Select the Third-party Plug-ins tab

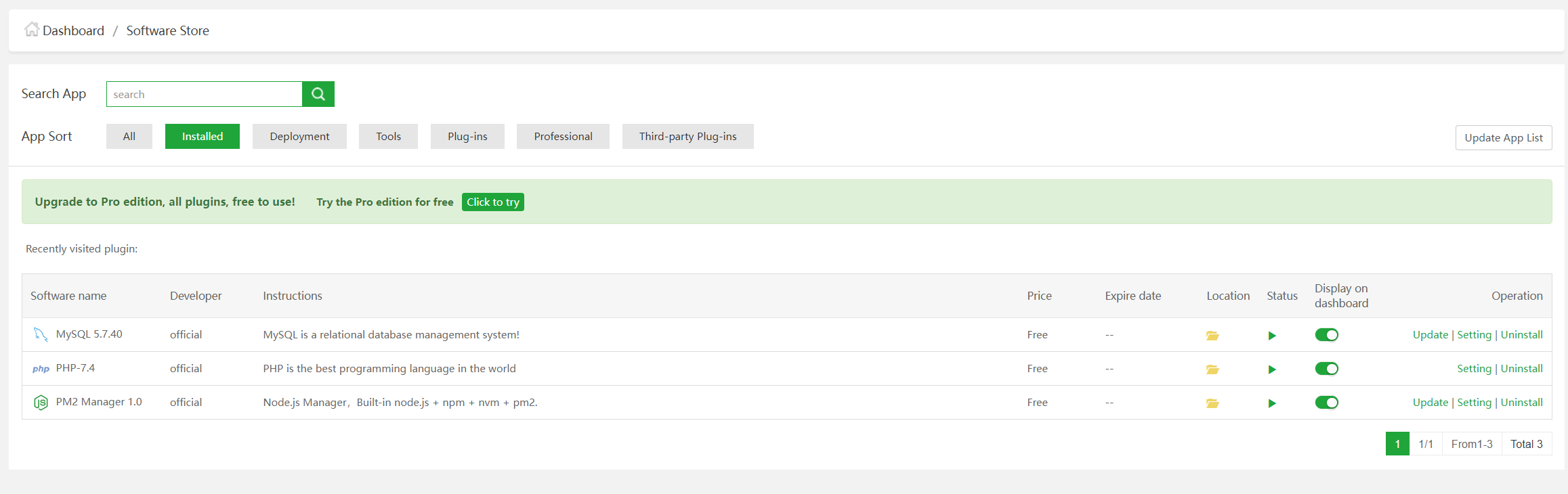tap(687, 137)
